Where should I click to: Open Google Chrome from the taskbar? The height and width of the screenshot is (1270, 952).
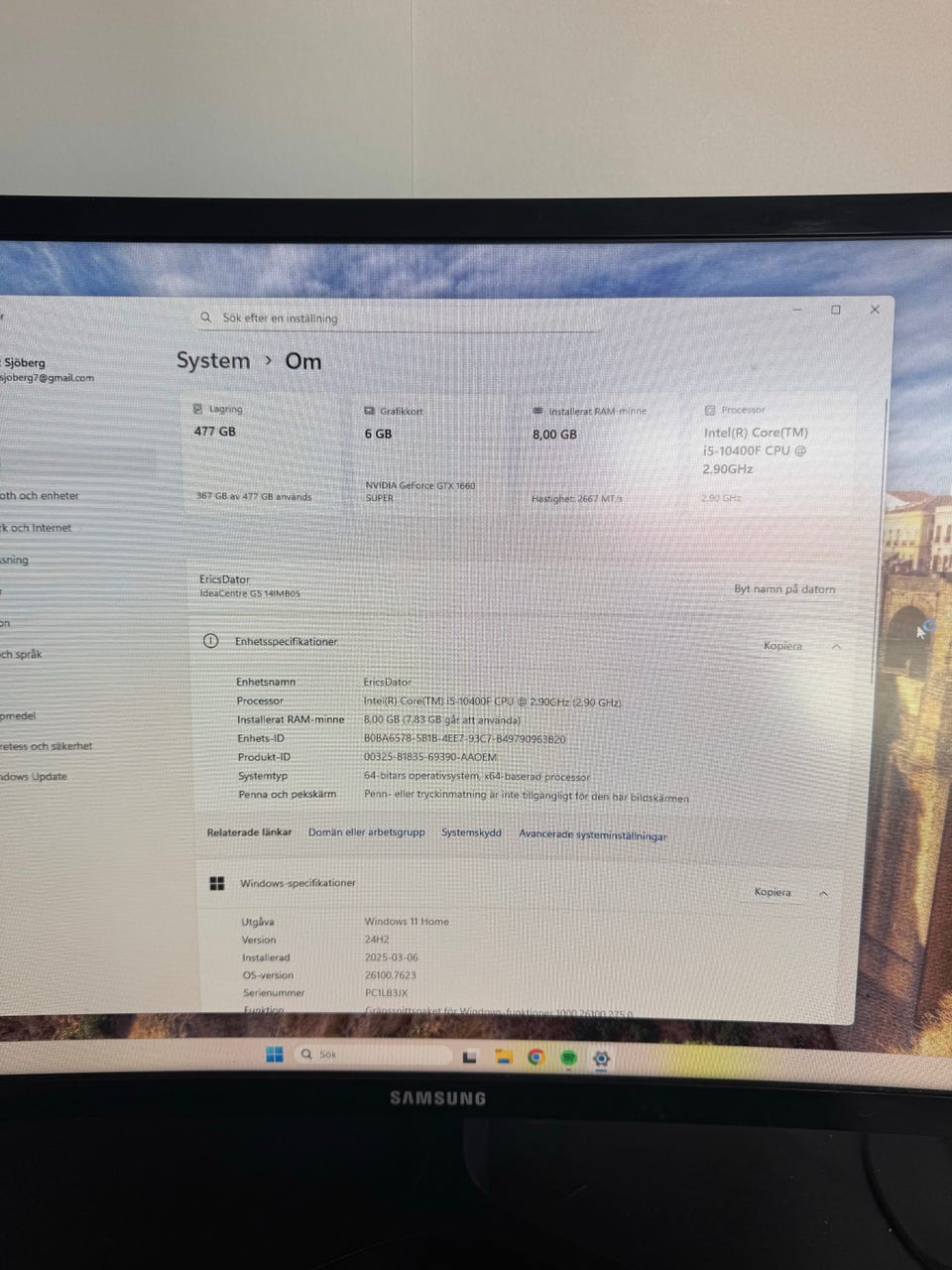[535, 1058]
